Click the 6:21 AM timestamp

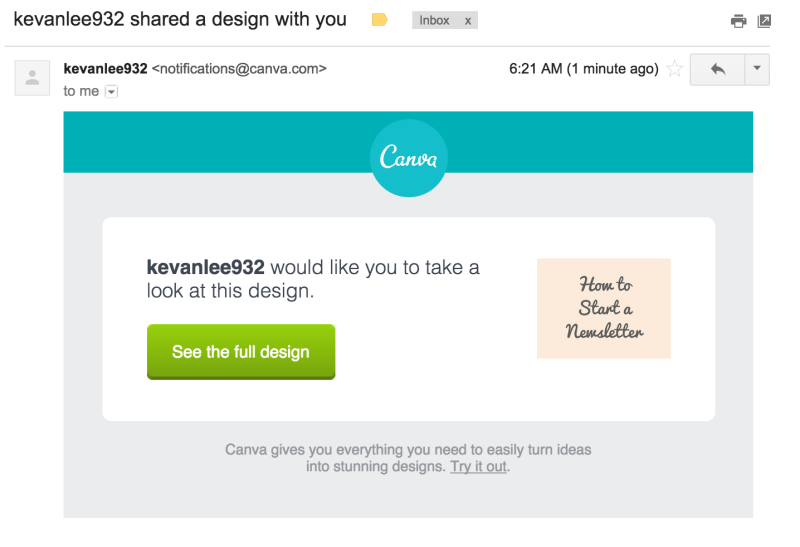pyautogui.click(x=584, y=68)
